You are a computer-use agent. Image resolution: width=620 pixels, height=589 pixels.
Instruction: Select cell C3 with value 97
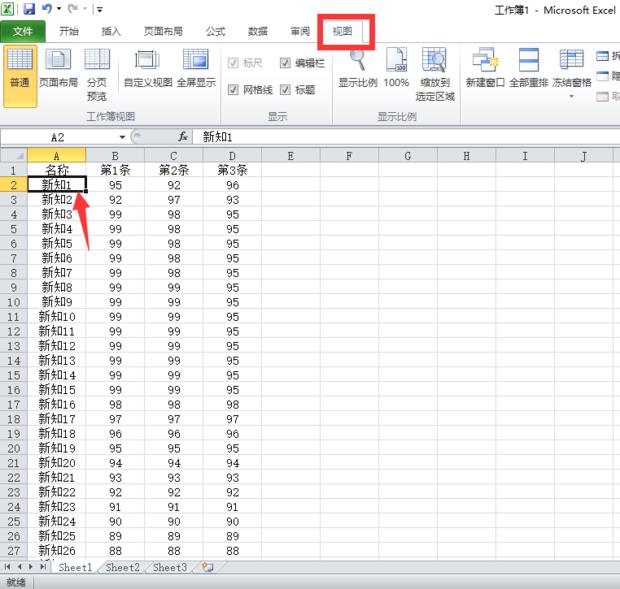tap(174, 200)
